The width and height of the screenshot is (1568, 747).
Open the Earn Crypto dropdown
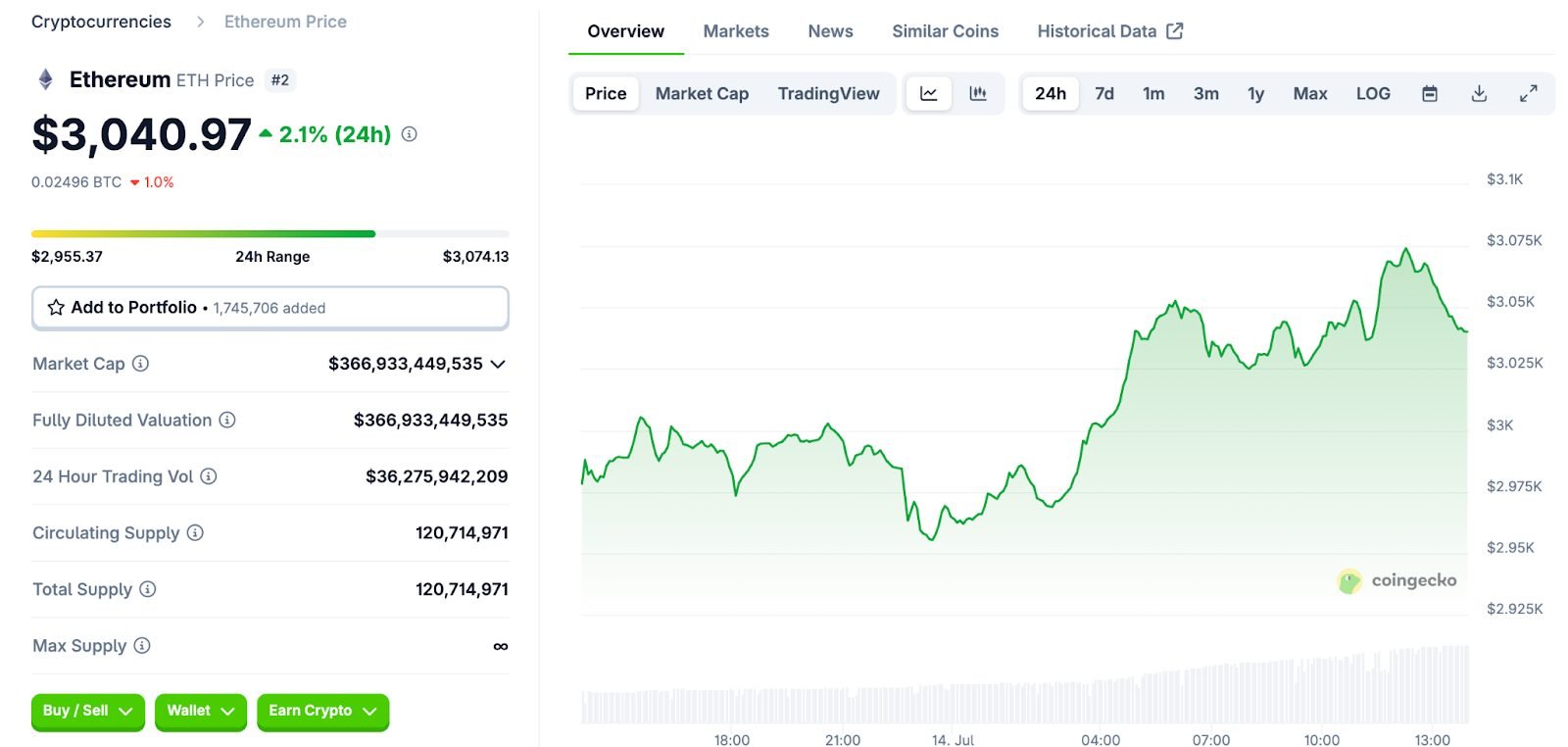coord(322,711)
